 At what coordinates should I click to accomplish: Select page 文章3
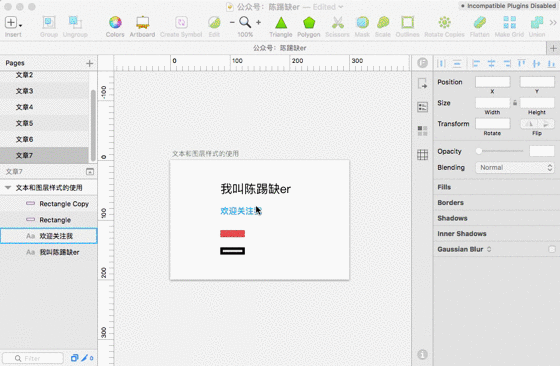(44, 91)
